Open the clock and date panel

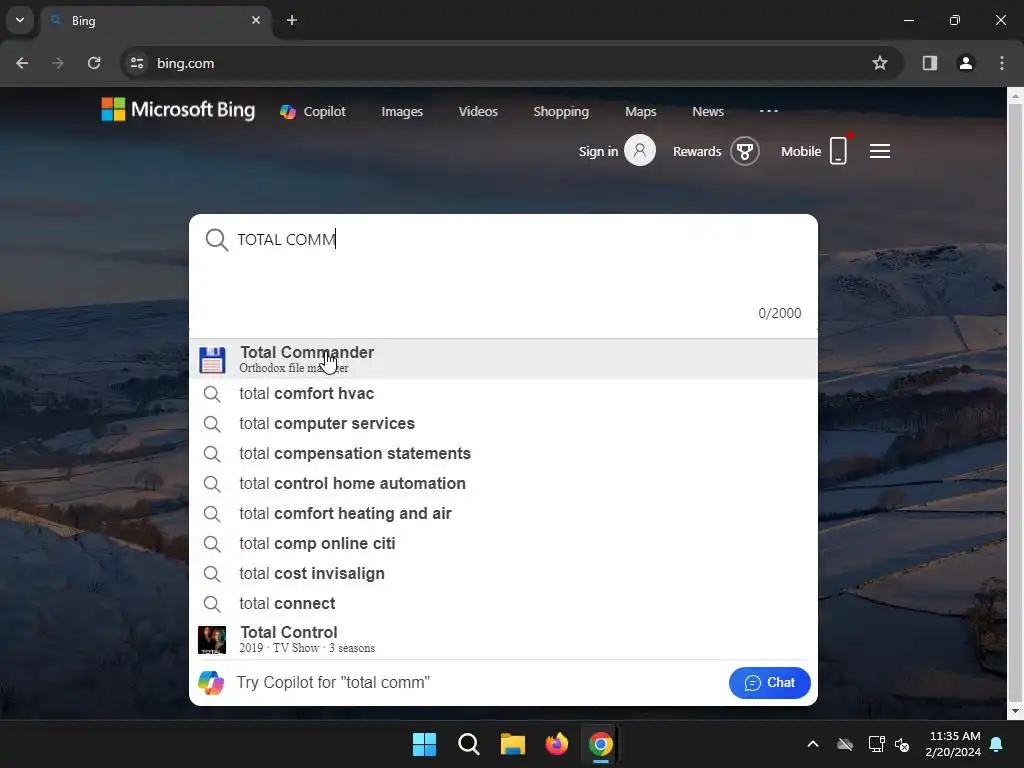coord(953,744)
